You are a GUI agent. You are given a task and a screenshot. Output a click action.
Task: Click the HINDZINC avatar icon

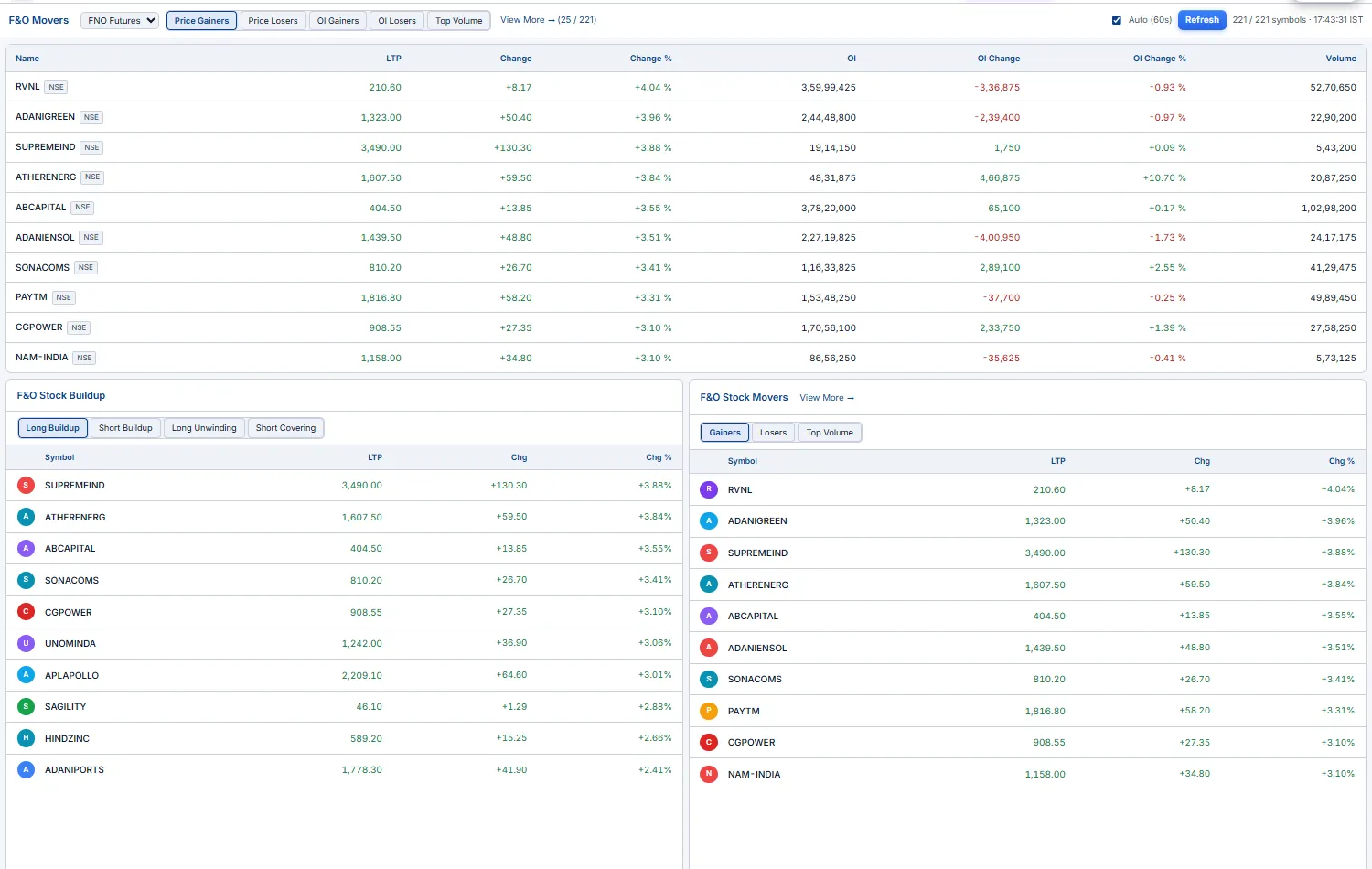[x=26, y=738]
